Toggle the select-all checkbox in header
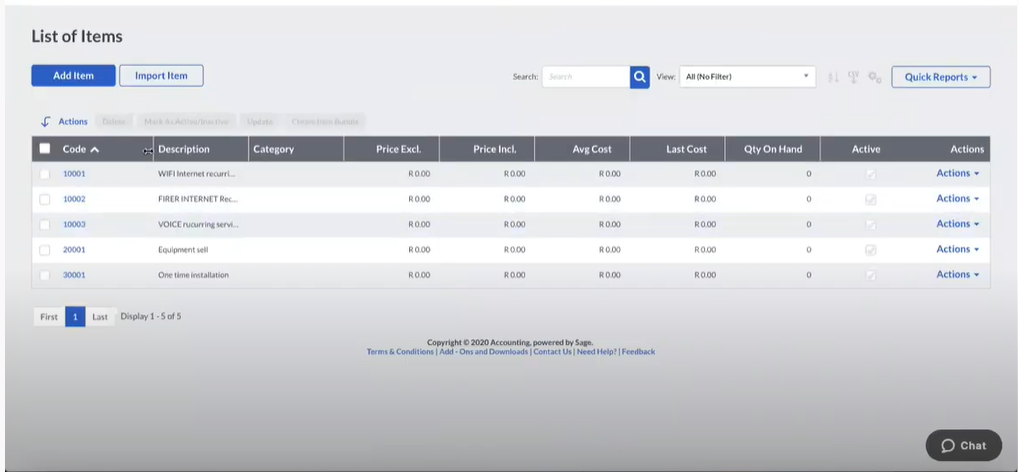The image size is (1018, 472). [x=45, y=149]
